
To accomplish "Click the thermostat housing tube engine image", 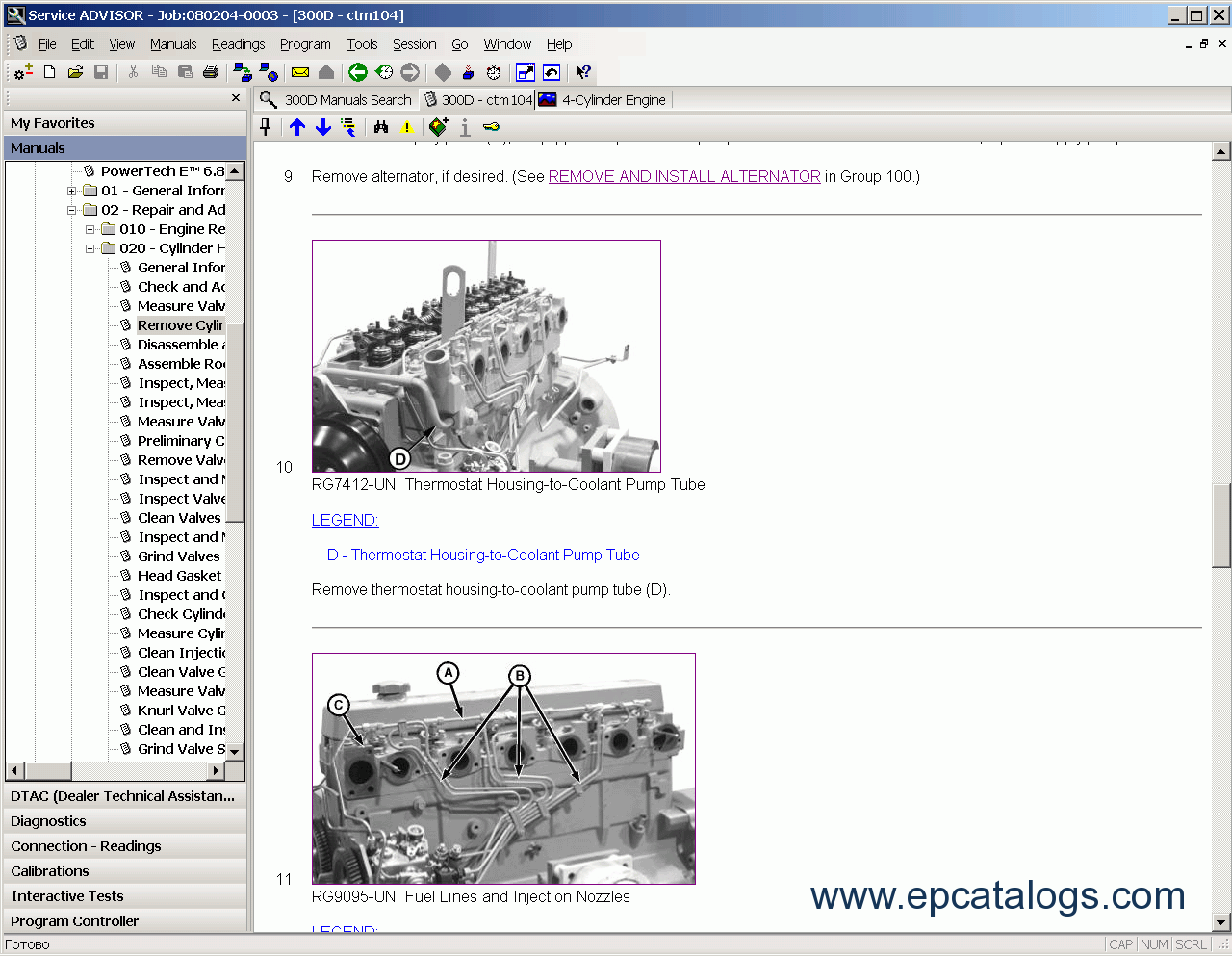I will click(486, 356).
